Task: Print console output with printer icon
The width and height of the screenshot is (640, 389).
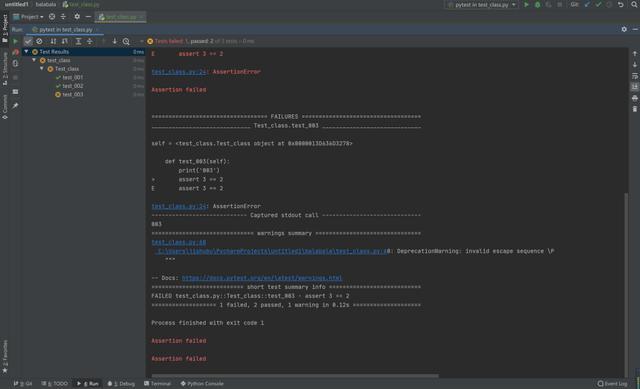Action: pos(635,98)
